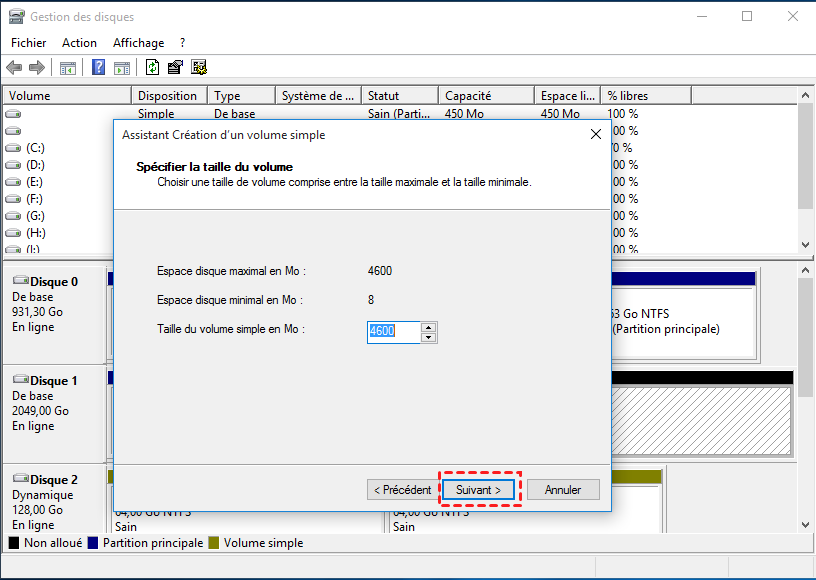Open the blue Help toolbar icon
This screenshot has height=580, width=816.
tap(98, 67)
